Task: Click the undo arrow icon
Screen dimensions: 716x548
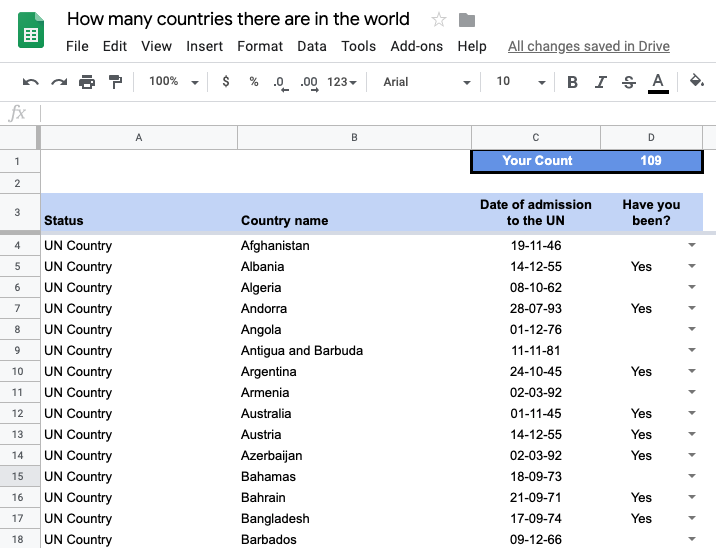Action: click(x=31, y=82)
